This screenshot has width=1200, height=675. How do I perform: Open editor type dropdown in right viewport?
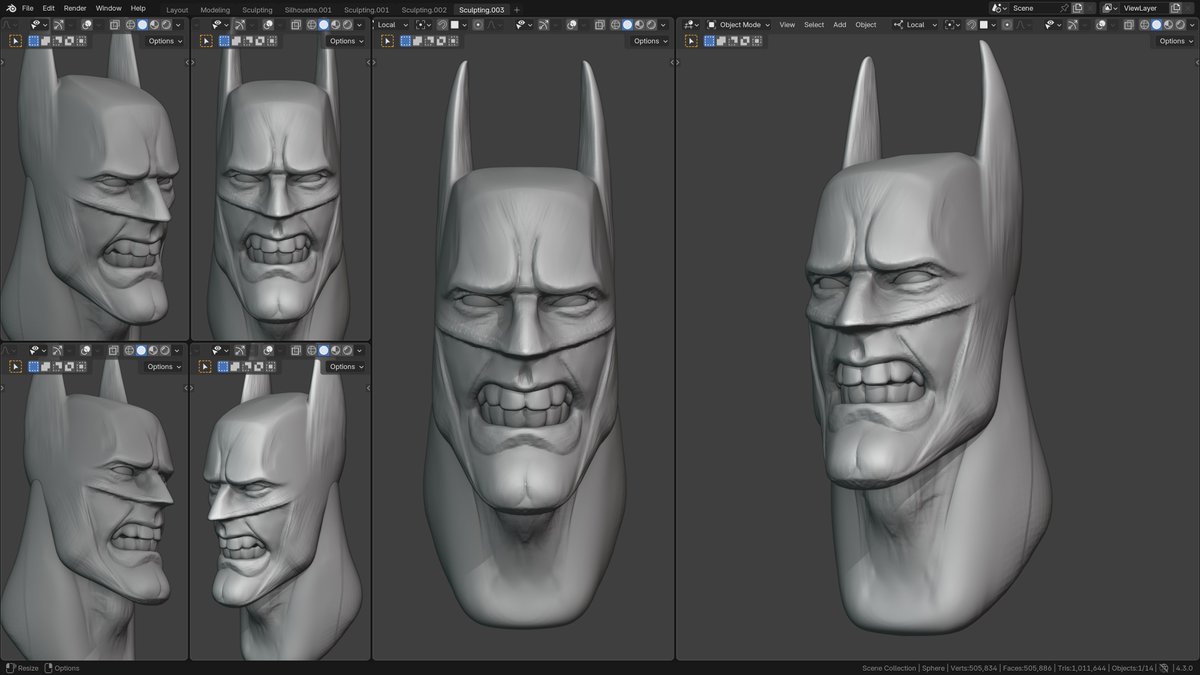[691, 25]
